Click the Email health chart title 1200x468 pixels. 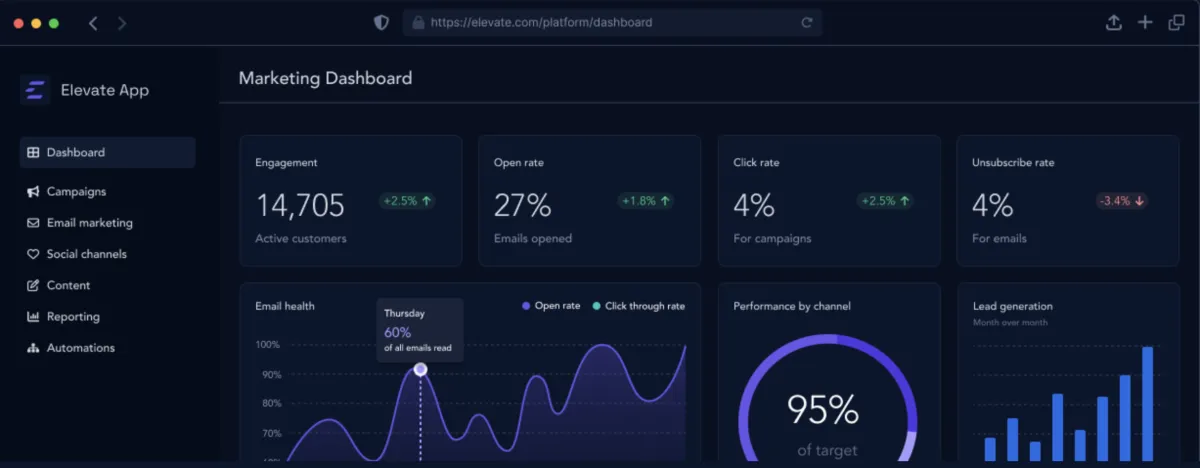pos(285,306)
